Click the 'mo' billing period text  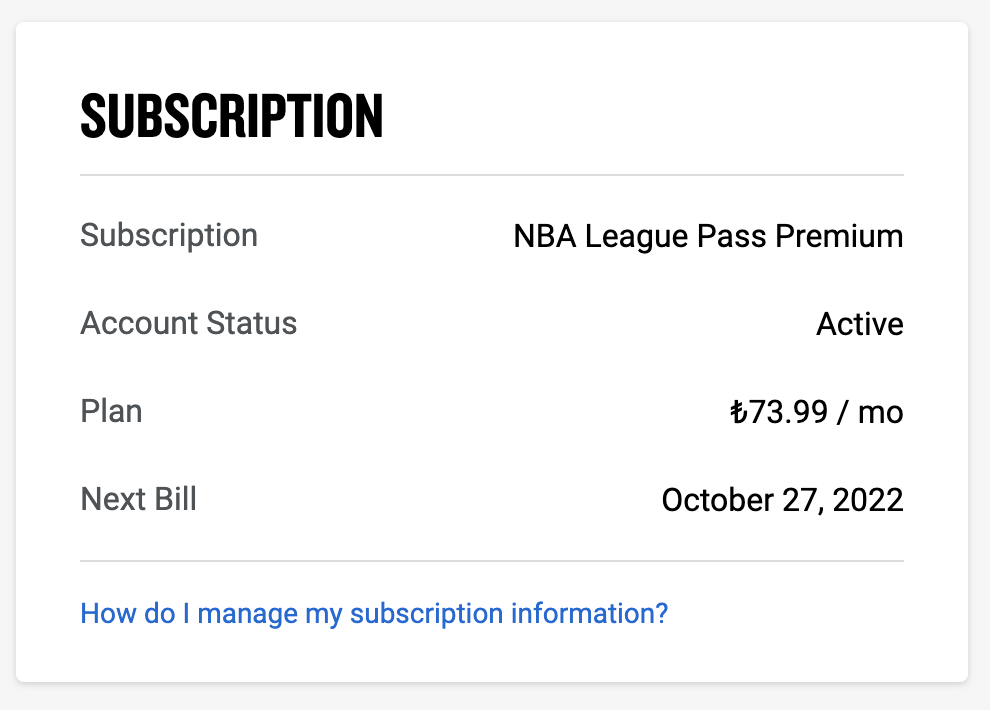point(881,414)
